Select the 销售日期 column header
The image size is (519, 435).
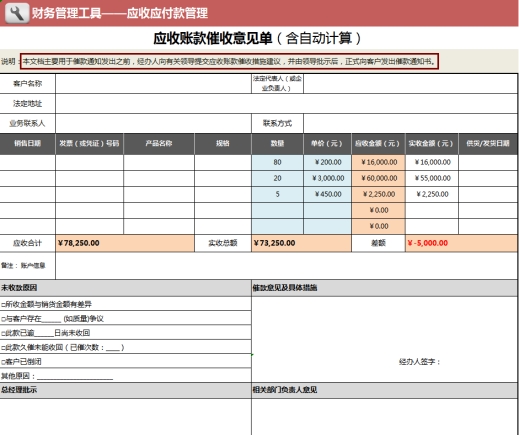tap(27, 144)
